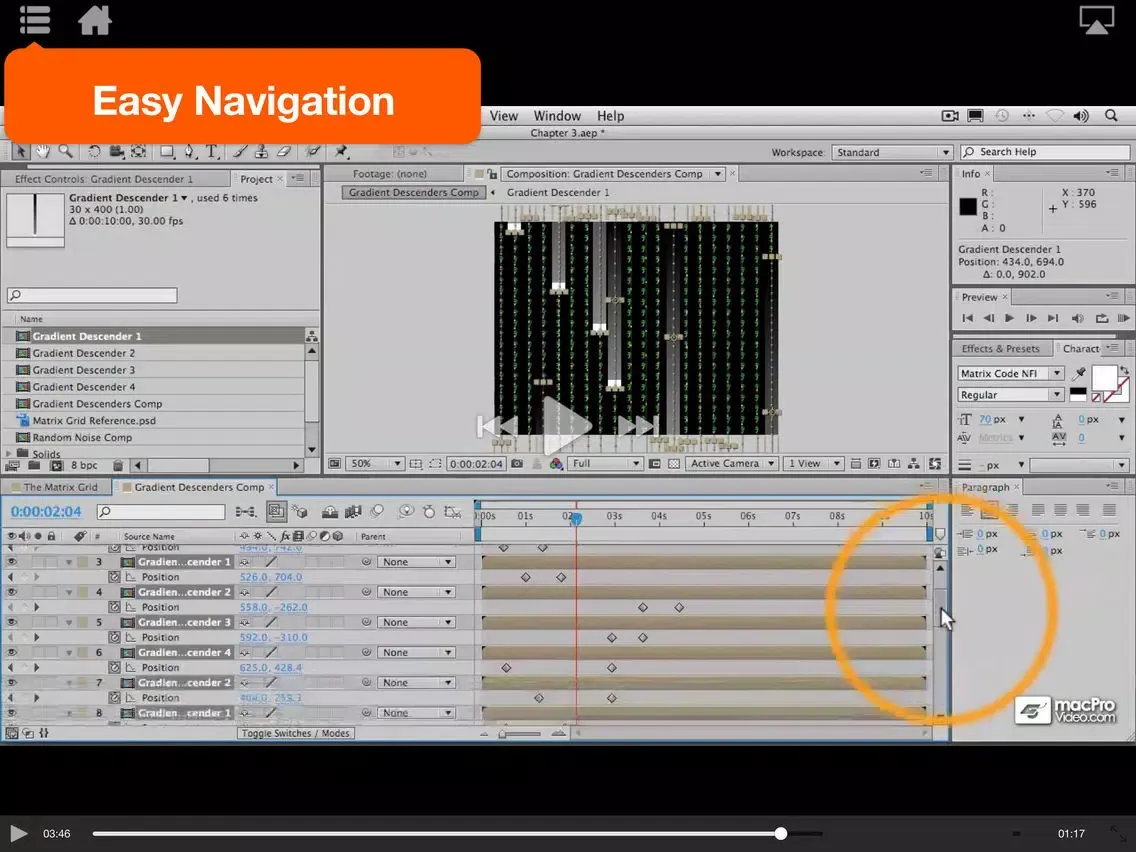Switch to Effects & Presets tab

click(x=1000, y=348)
